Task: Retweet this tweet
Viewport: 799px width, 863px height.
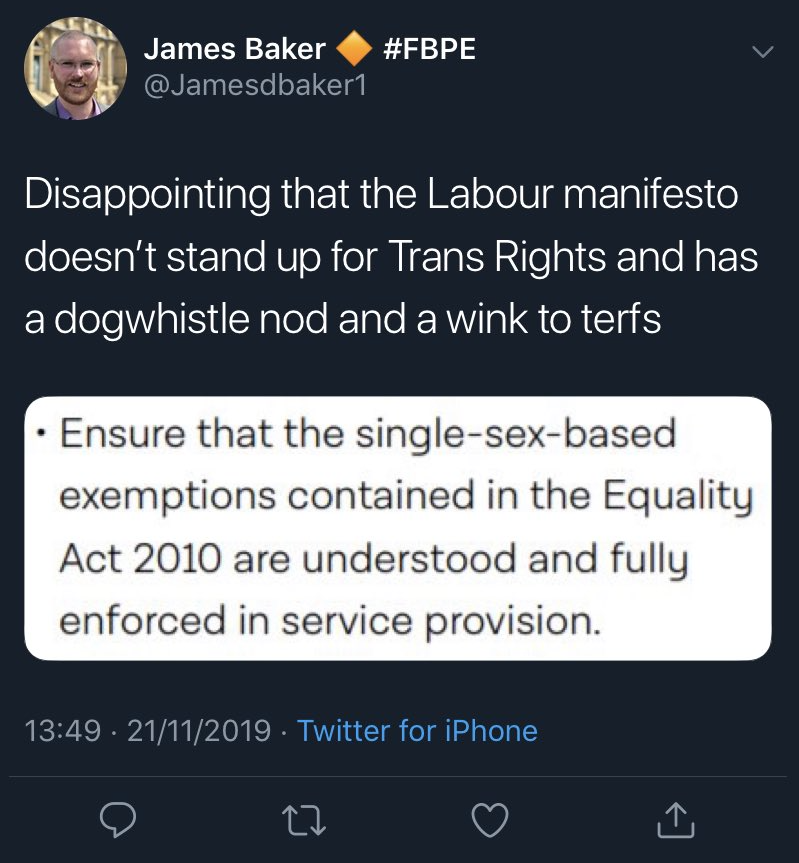Action: click(x=302, y=819)
